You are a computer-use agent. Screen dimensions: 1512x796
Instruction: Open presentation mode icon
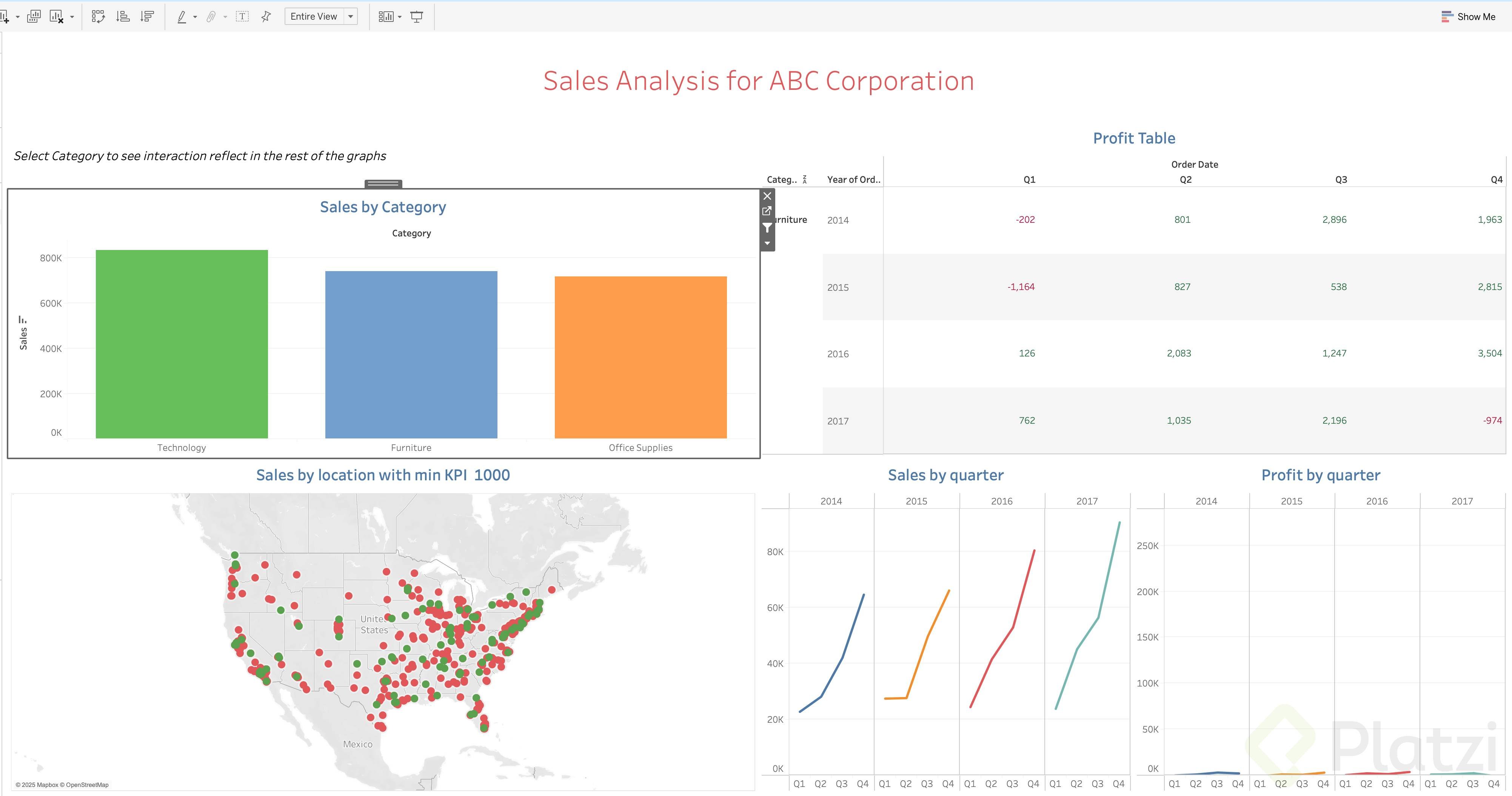[416, 17]
